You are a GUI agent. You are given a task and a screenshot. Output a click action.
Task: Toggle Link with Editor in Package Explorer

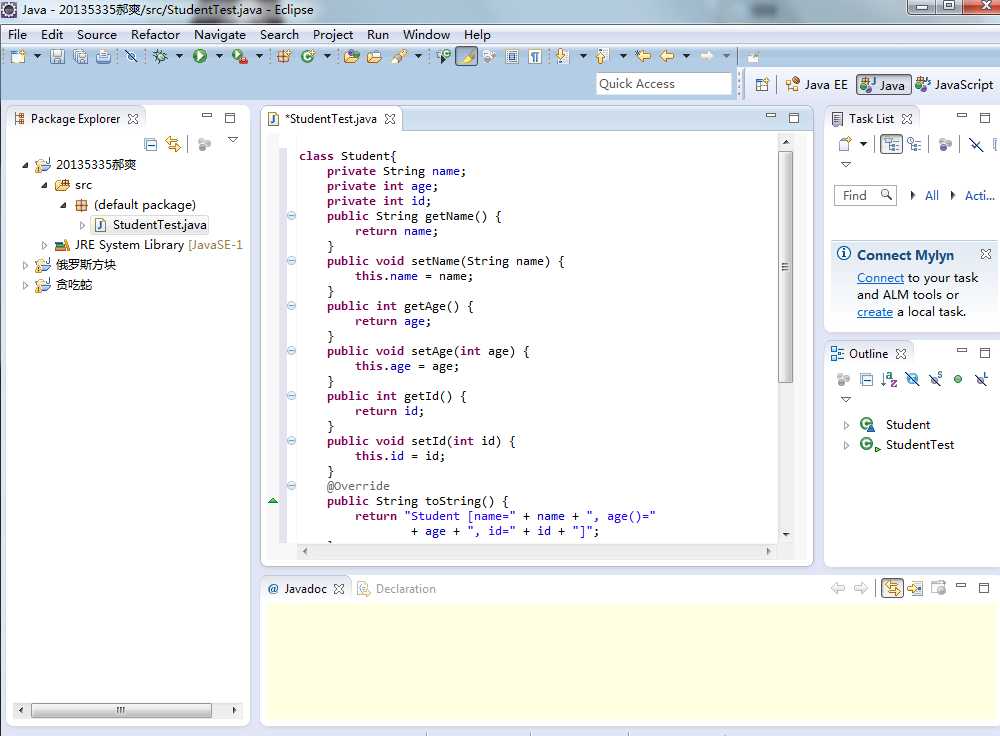[173, 144]
